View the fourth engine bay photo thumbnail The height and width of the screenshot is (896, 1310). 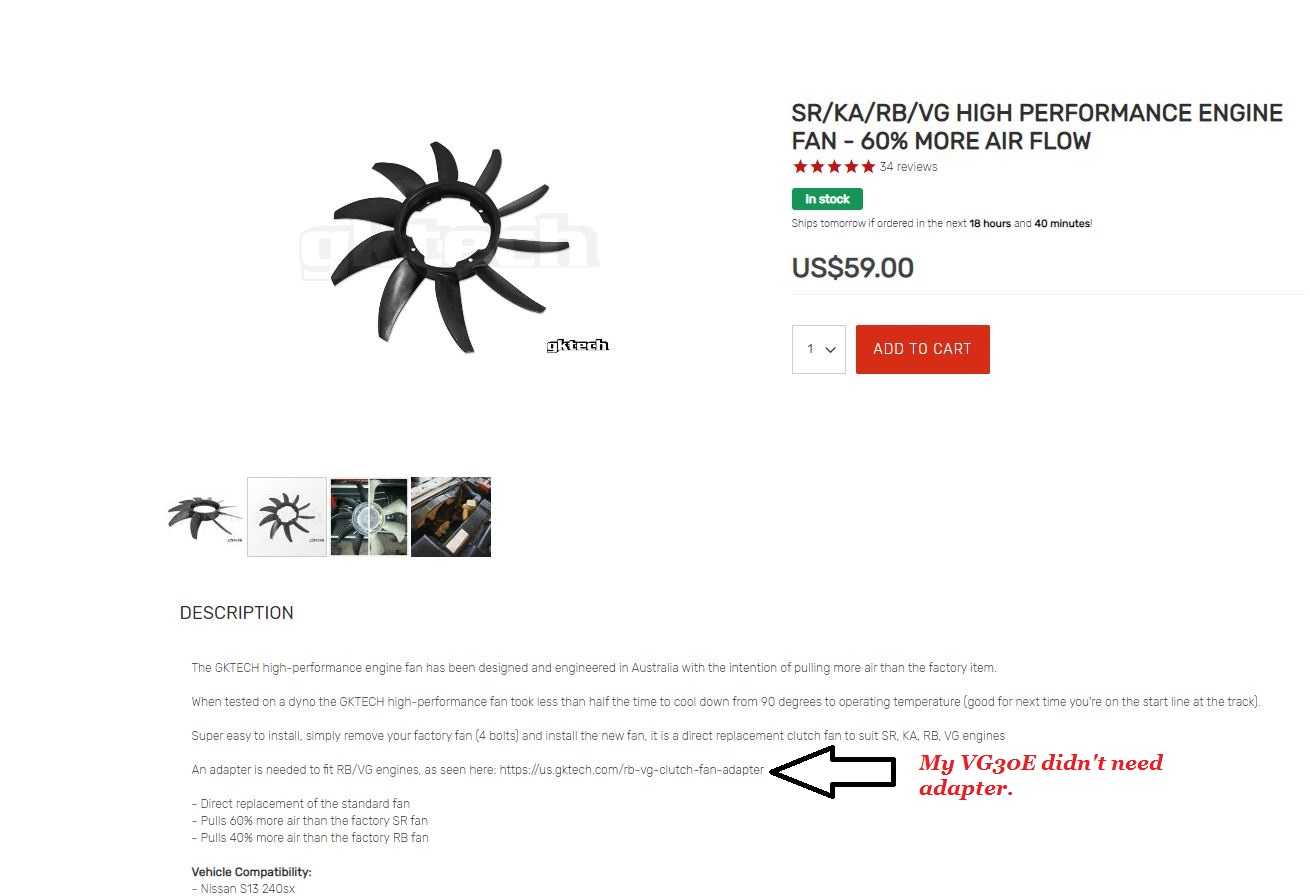(451, 517)
